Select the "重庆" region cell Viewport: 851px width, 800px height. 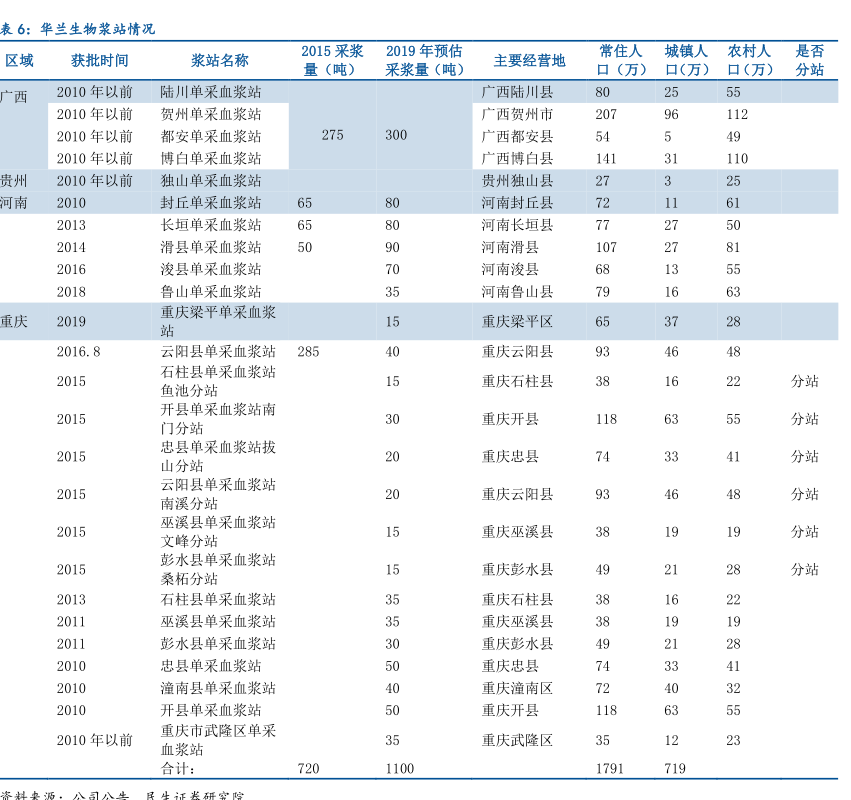pos(14,322)
